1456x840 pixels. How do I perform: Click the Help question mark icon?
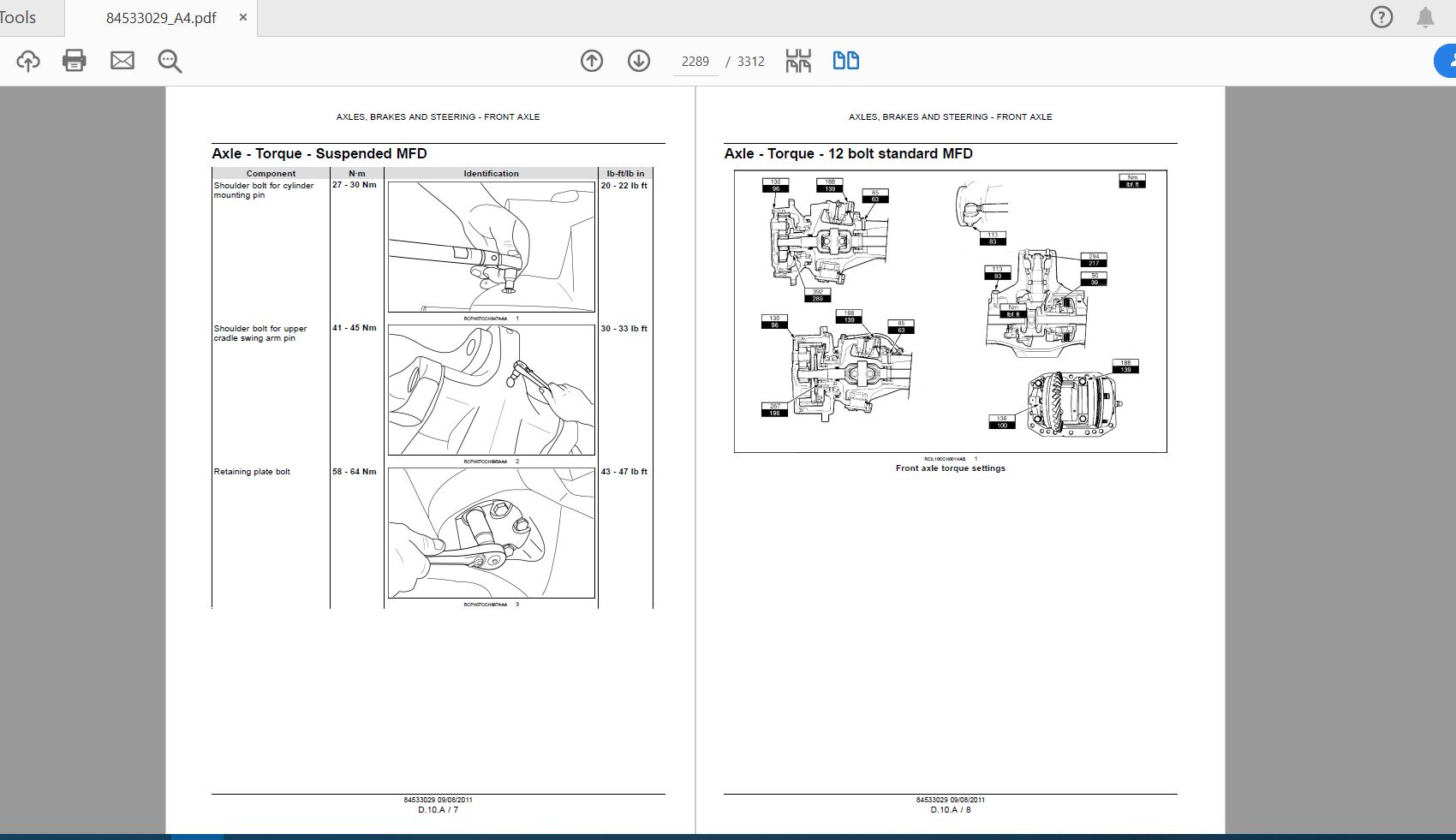1381,16
